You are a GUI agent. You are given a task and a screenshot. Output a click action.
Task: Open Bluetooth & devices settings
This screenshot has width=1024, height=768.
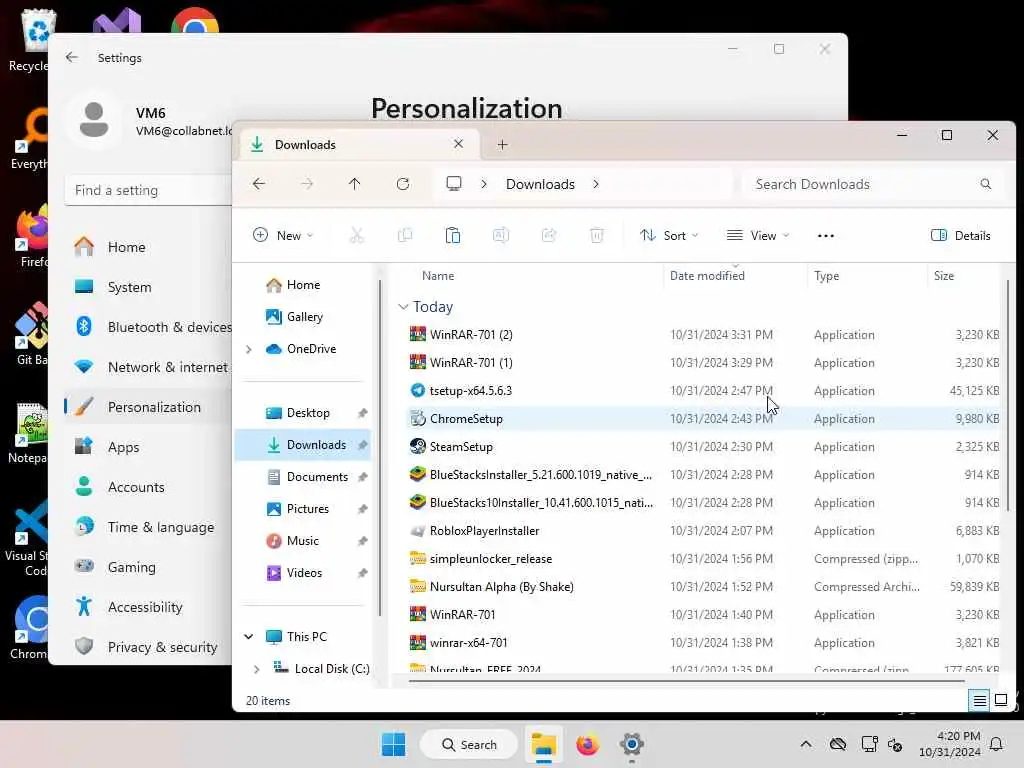point(148,327)
